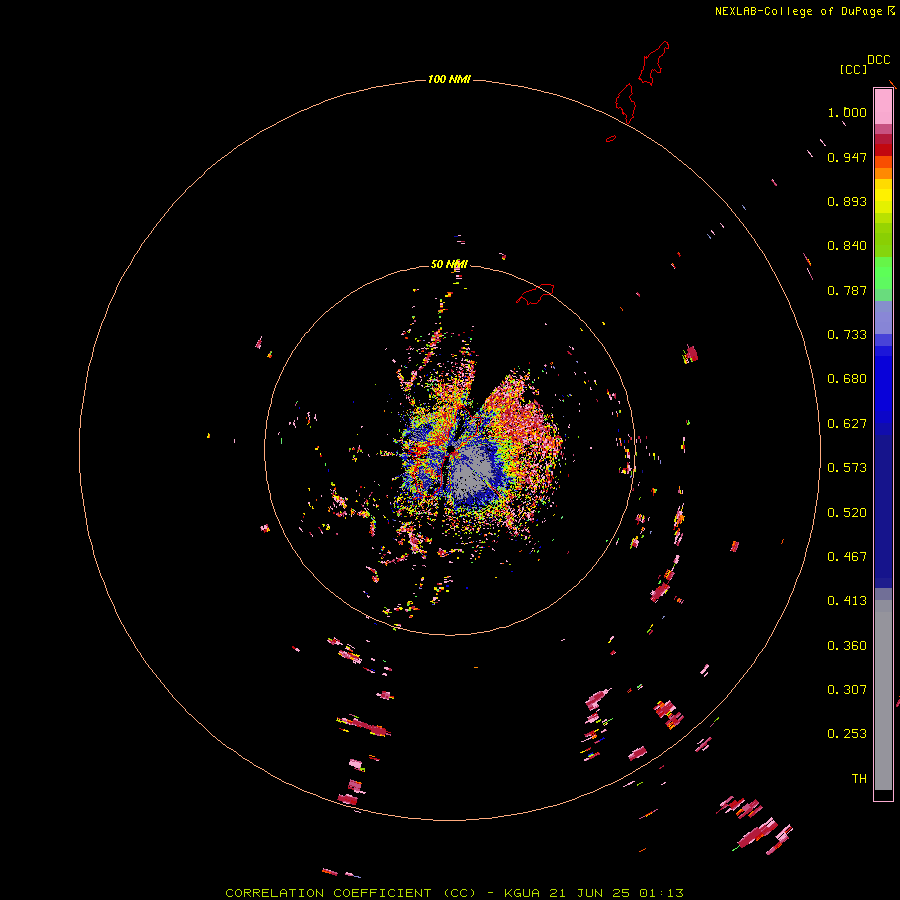The image size is (900, 900).
Task: Pick the light pink swatch beside 1.000
Action: pyautogui.click(x=883, y=107)
